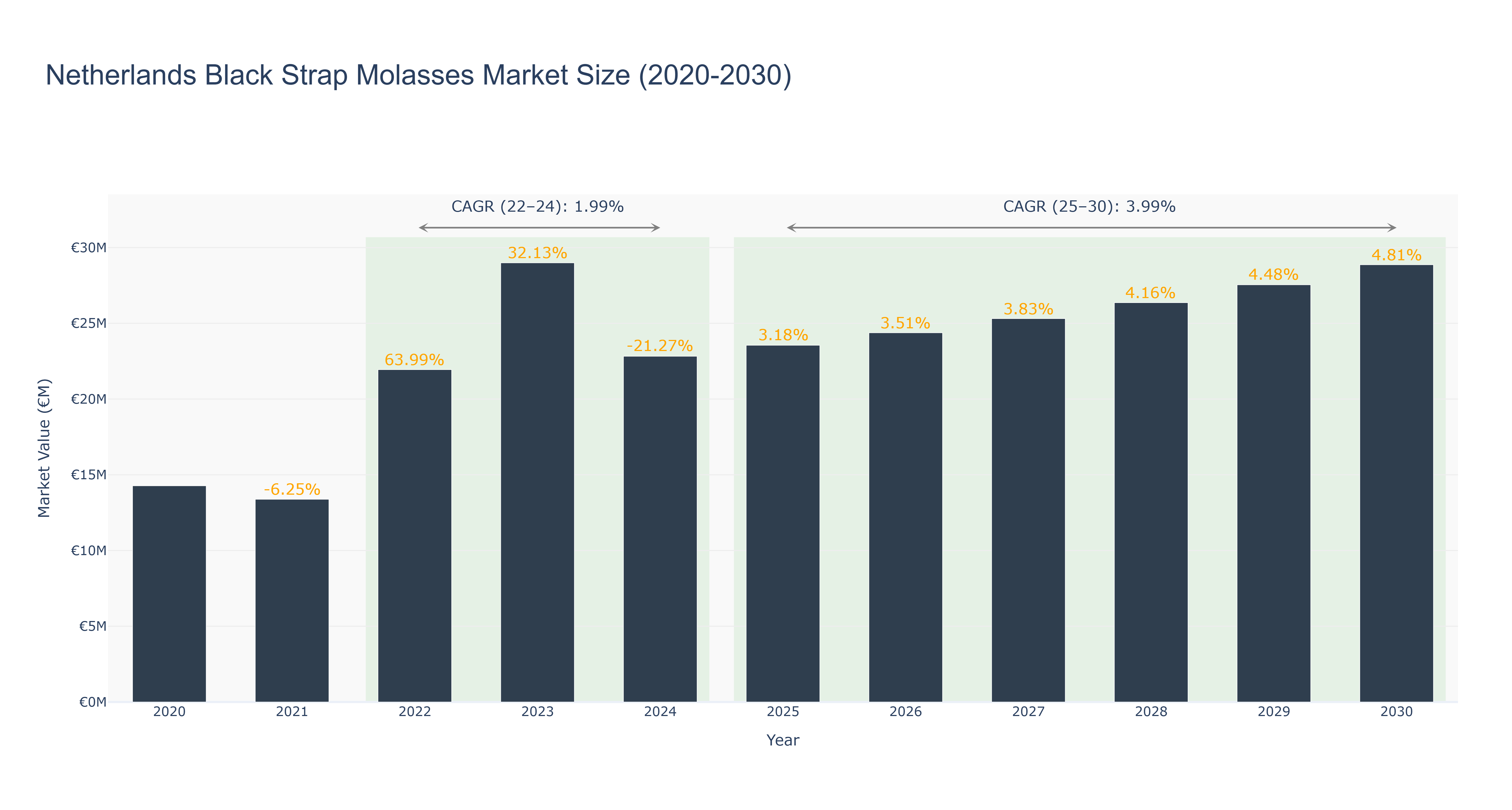Click the '2027' x-axis label
Image resolution: width=1512 pixels, height=810 pixels.
1028,712
